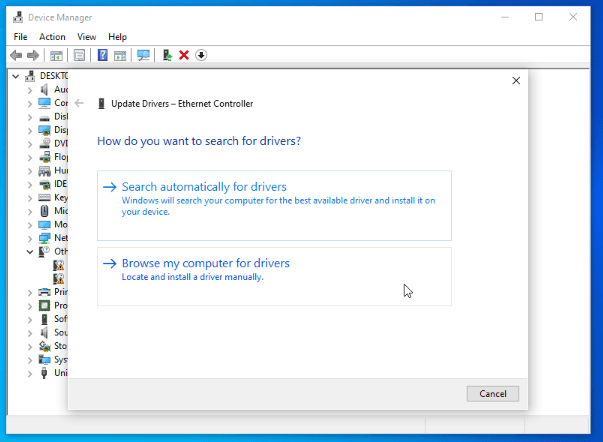Click the Update device driver toolbar icon
Viewport: 603px width, 442px height.
[167, 55]
